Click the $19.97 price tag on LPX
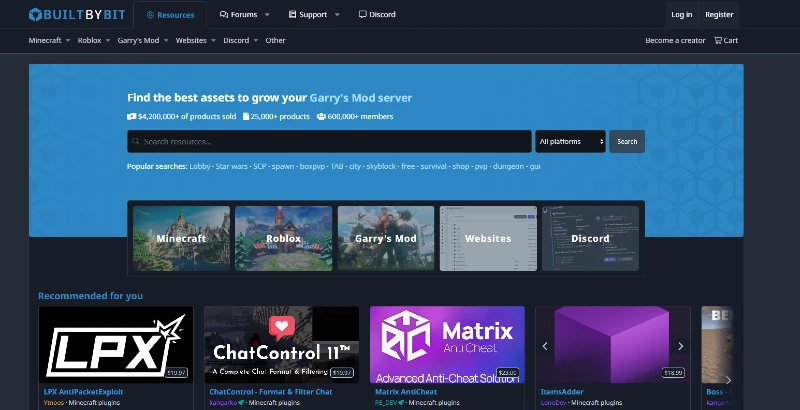The height and width of the screenshot is (410, 800). click(176, 373)
